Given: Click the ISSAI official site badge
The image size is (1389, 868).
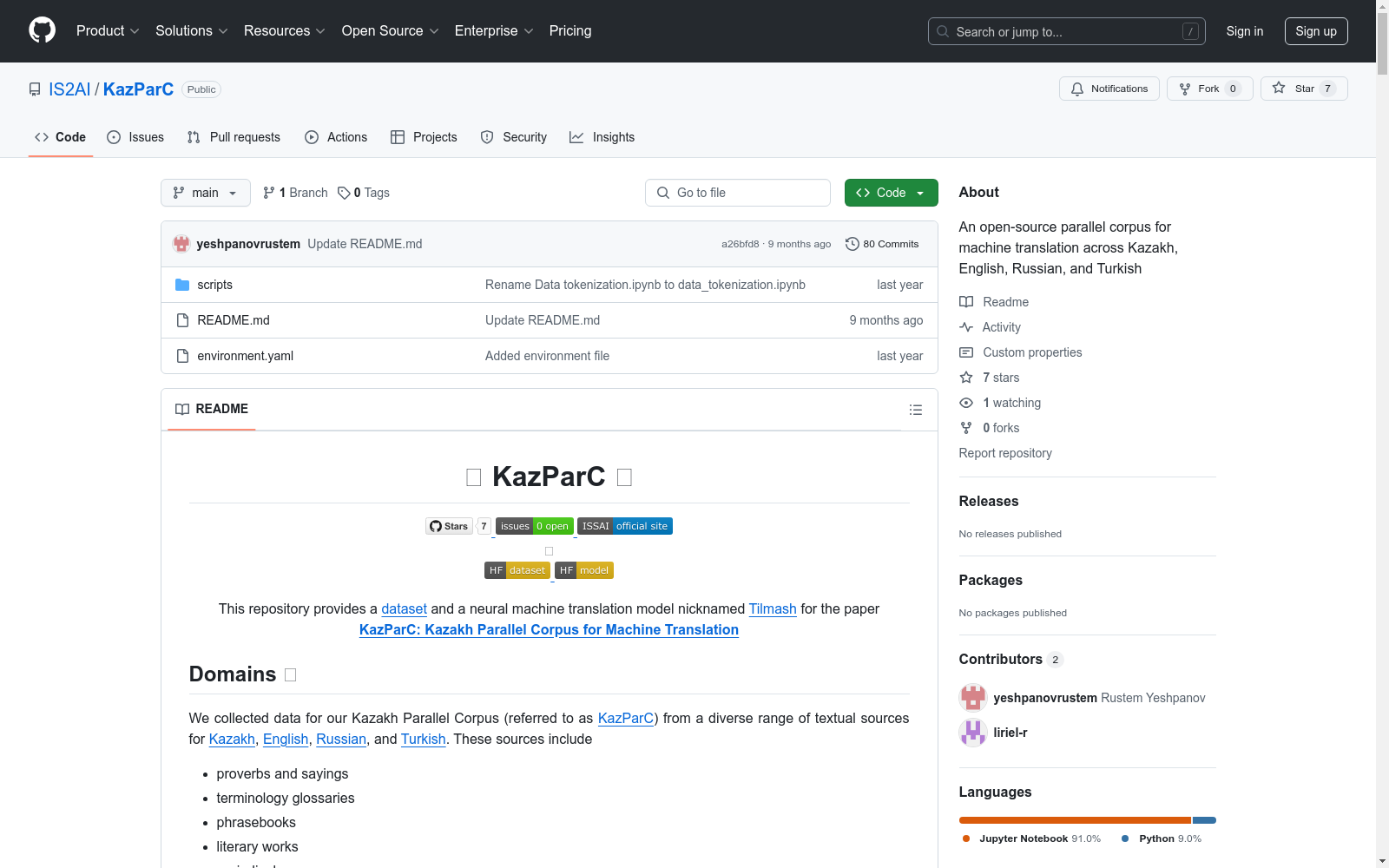Looking at the screenshot, I should [625, 526].
